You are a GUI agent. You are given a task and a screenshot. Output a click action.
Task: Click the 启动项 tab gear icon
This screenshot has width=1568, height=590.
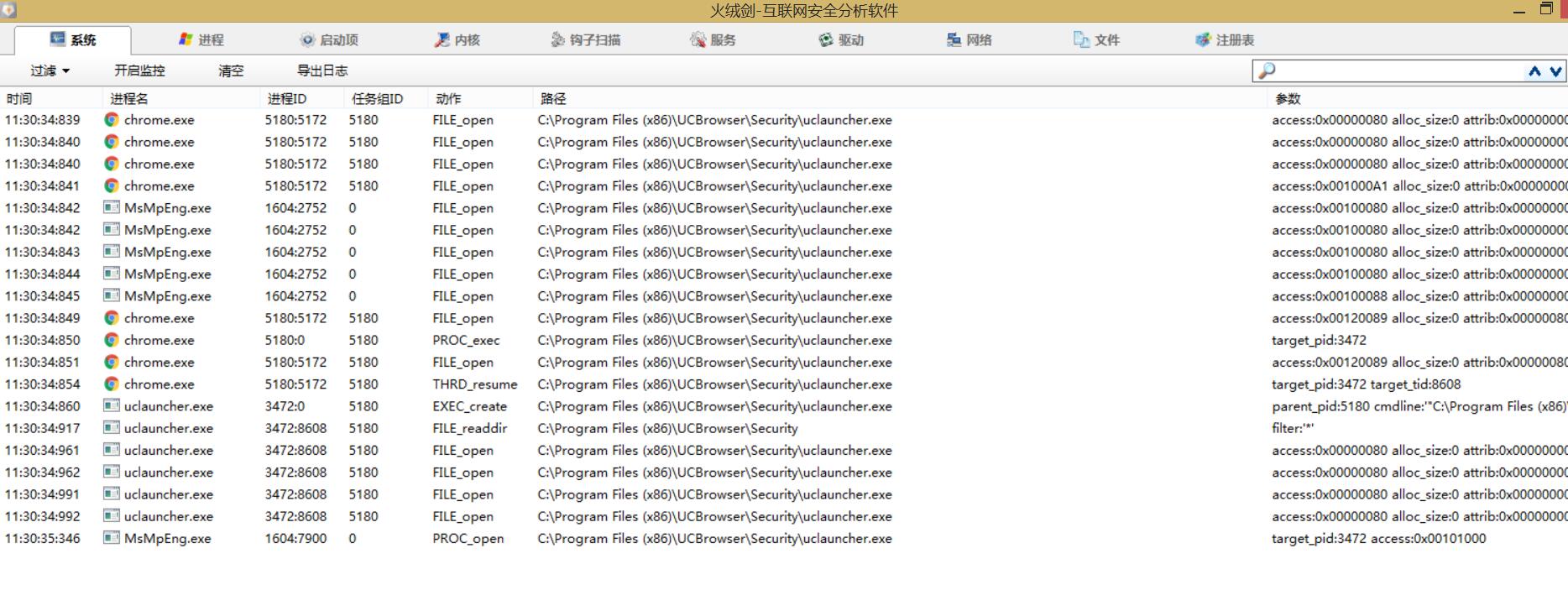[307, 39]
